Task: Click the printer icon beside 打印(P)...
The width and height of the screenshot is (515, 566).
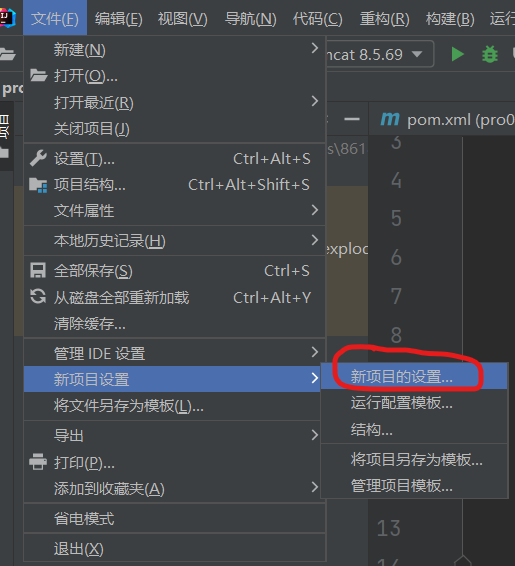Action: [38, 462]
